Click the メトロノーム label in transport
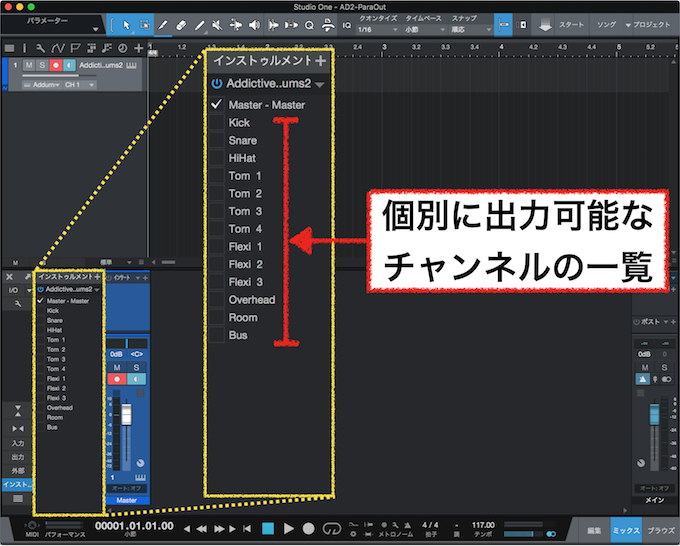 (396, 534)
